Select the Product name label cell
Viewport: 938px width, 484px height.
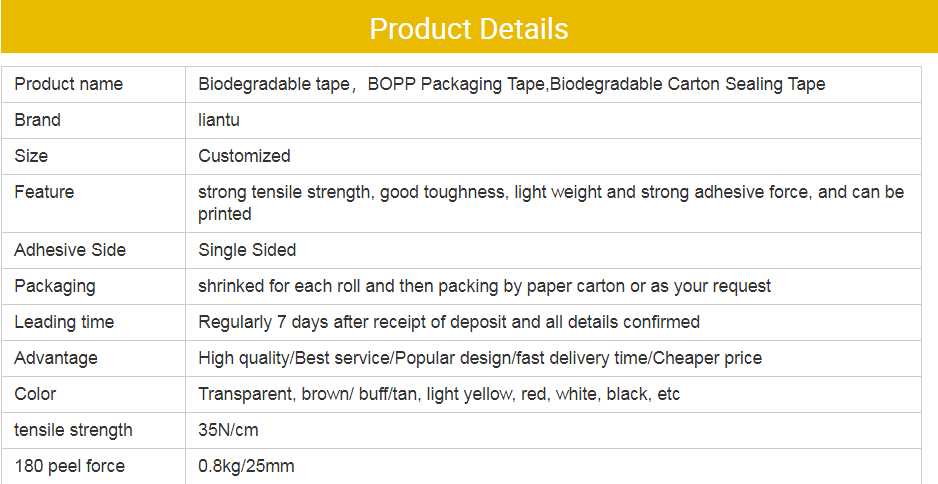point(68,84)
